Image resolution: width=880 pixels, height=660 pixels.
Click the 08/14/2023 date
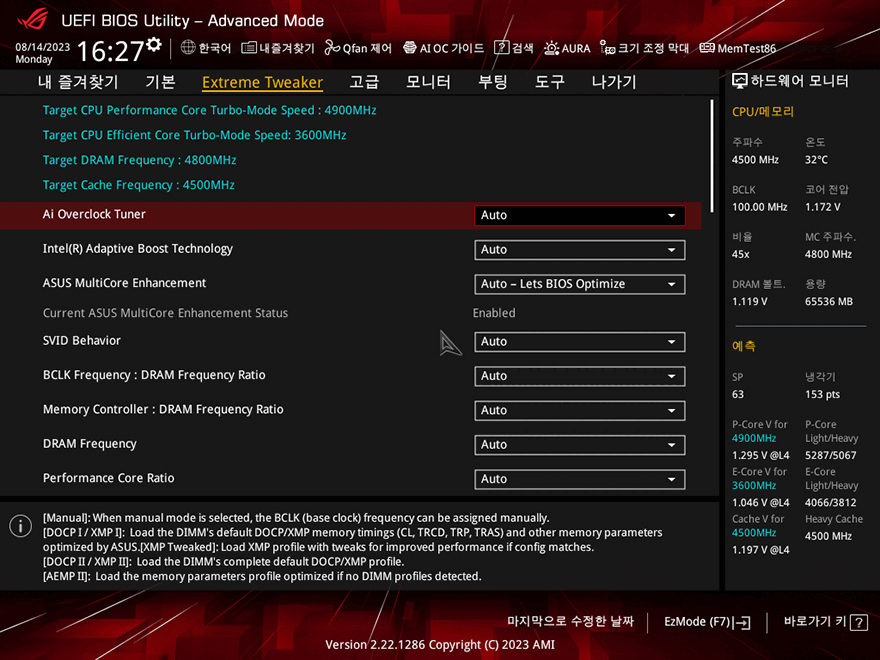click(x=43, y=47)
